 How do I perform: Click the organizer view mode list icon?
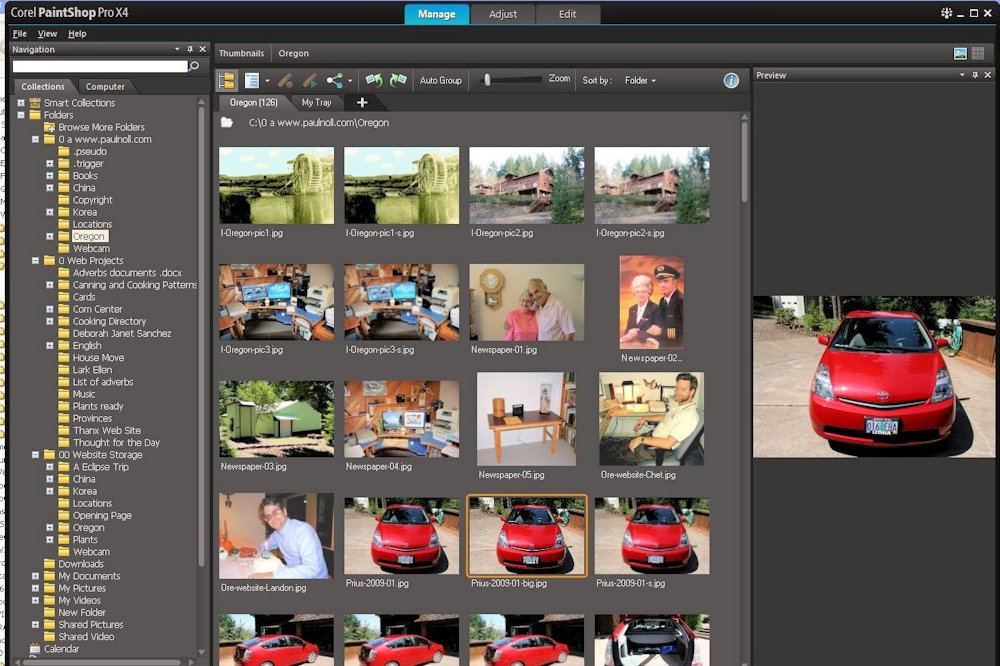(x=252, y=80)
